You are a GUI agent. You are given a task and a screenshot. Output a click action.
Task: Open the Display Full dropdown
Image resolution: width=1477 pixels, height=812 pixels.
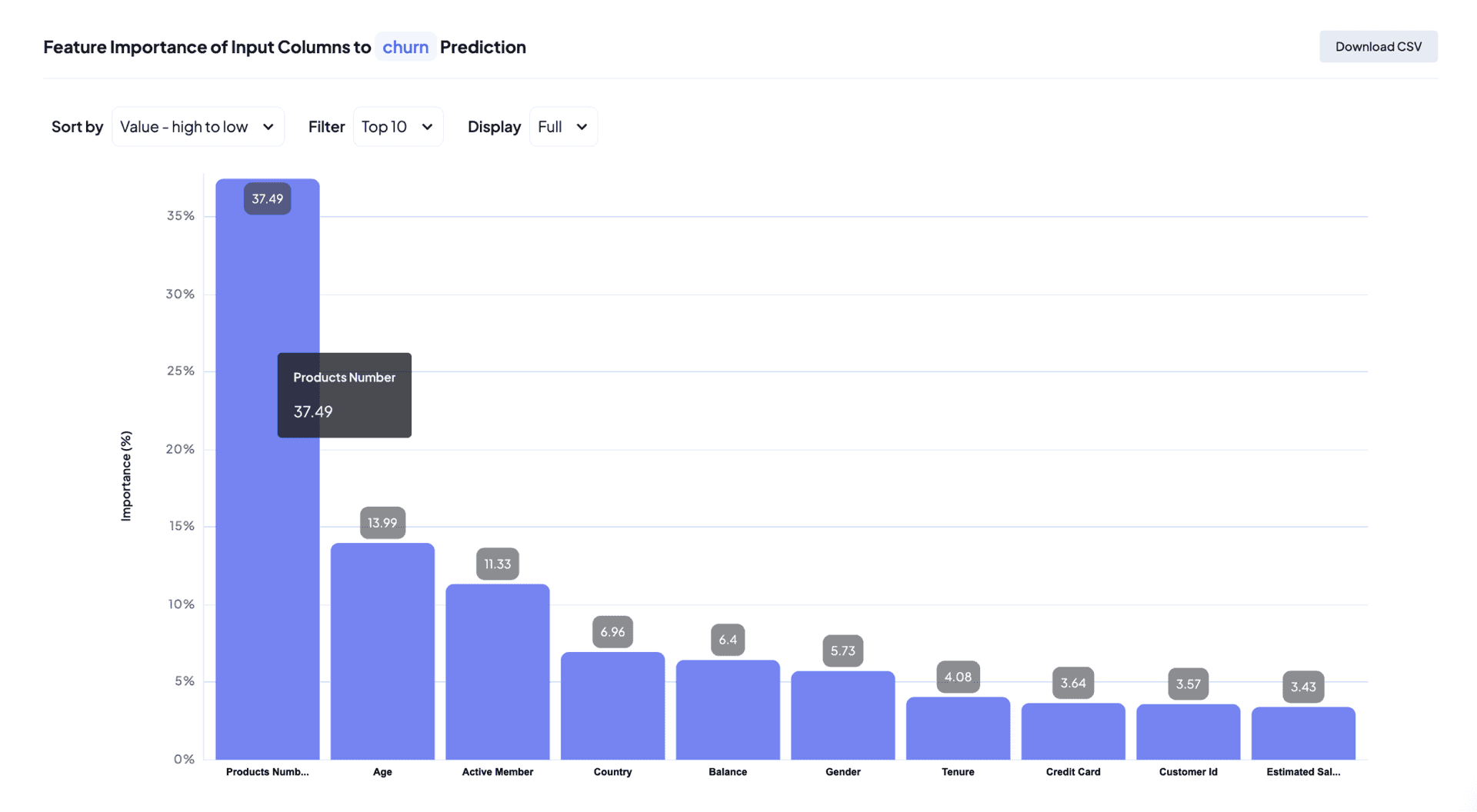[562, 126]
